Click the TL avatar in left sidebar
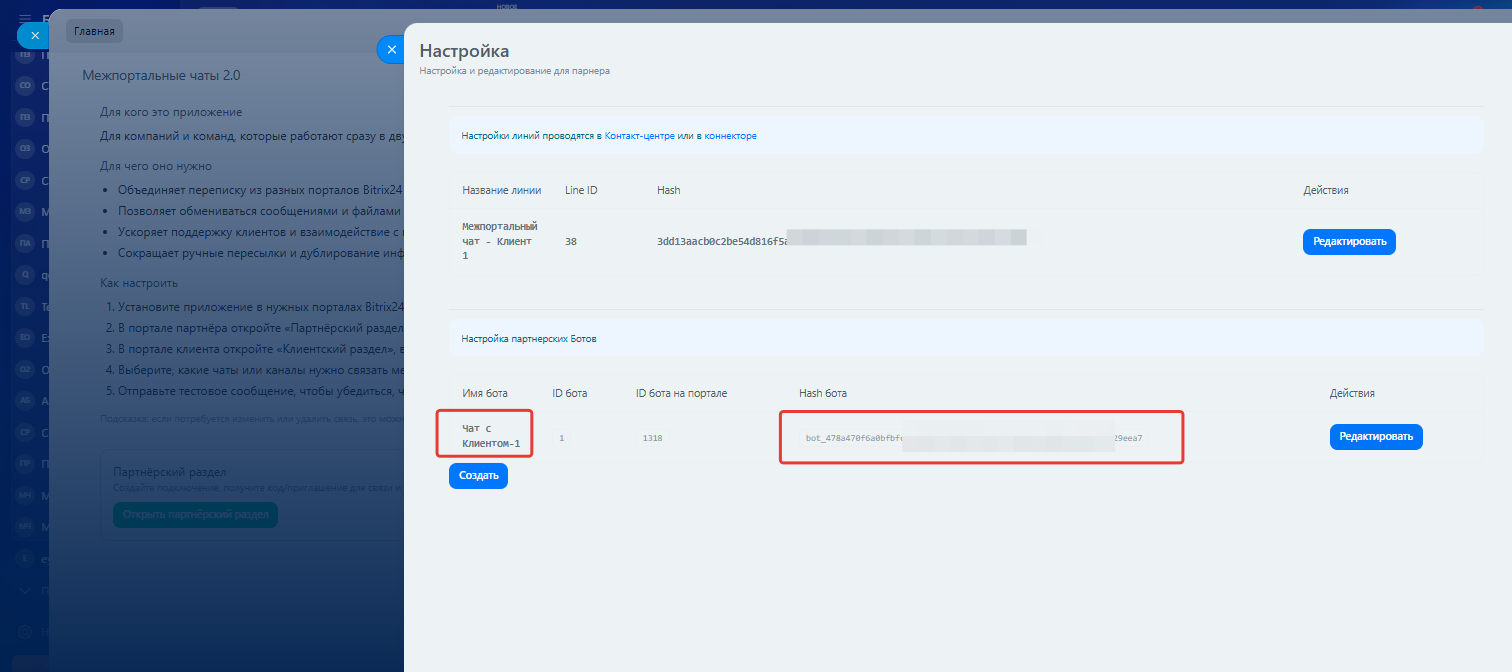Viewport: 1512px width, 672px height. pyautogui.click(x=26, y=307)
